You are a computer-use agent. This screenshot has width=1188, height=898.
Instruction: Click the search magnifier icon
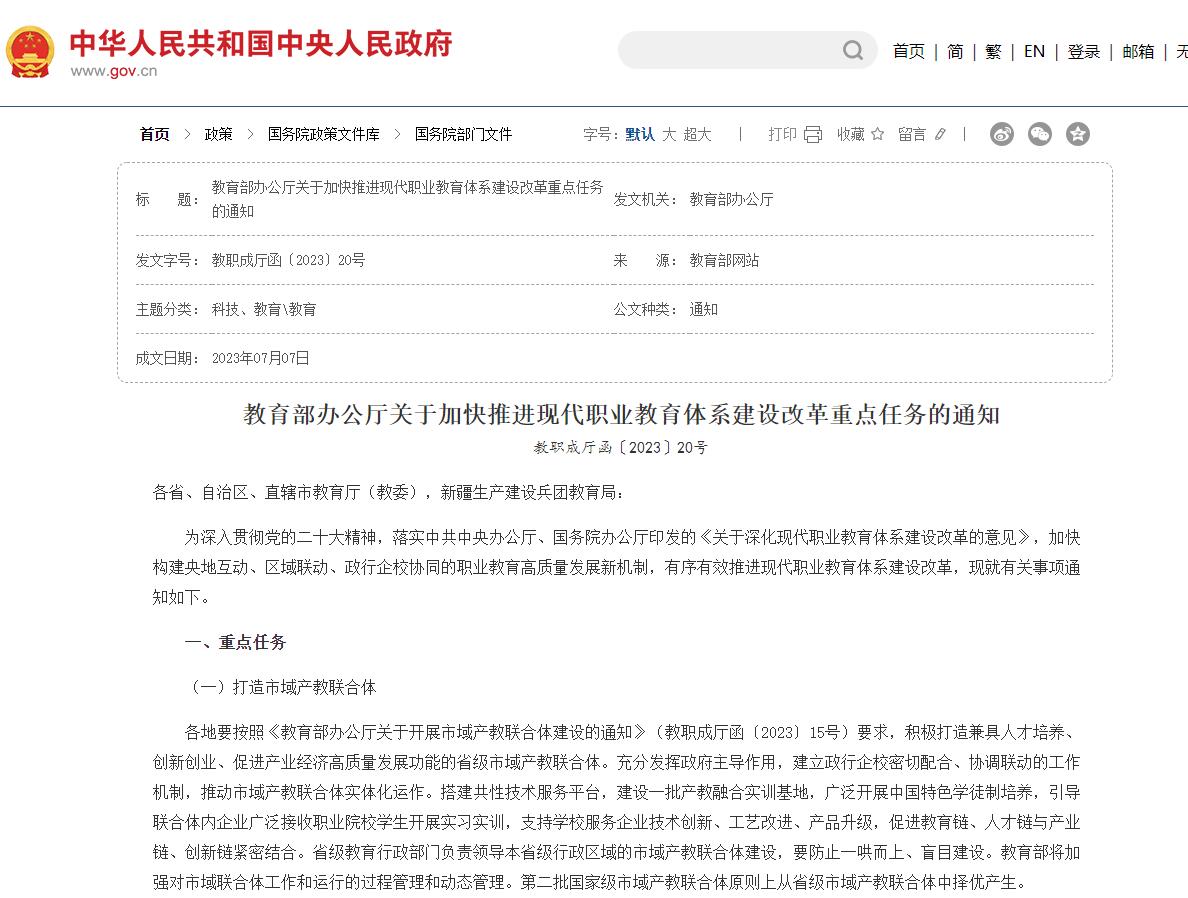click(x=853, y=51)
